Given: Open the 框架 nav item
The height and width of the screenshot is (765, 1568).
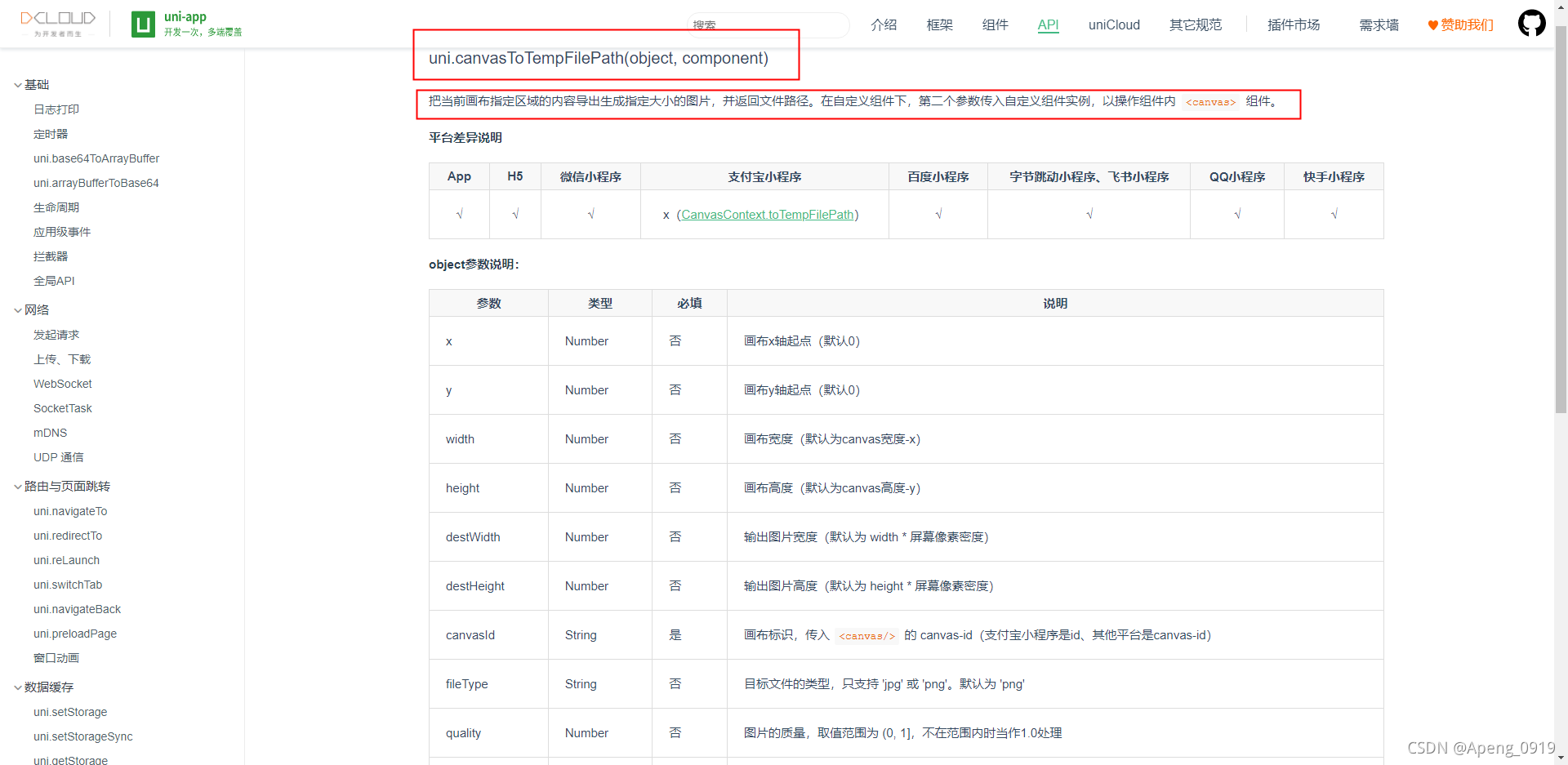Looking at the screenshot, I should (939, 24).
